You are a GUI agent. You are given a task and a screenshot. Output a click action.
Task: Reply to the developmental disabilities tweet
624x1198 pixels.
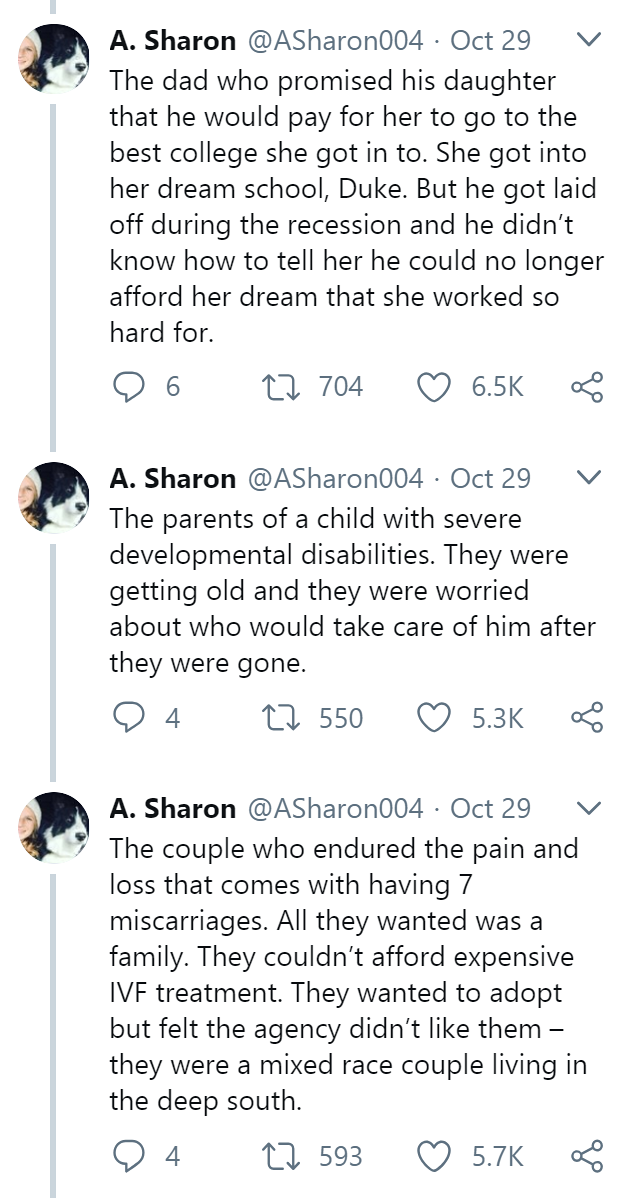(x=128, y=718)
